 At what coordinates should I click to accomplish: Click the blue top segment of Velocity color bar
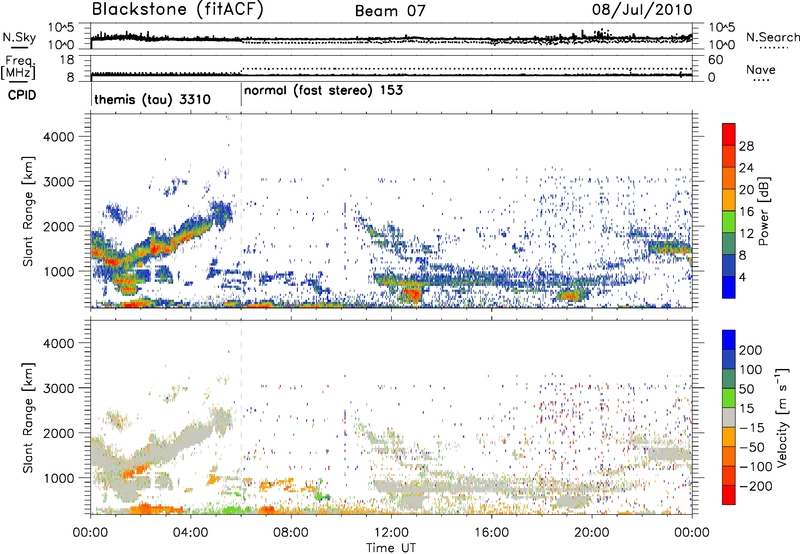tap(729, 340)
